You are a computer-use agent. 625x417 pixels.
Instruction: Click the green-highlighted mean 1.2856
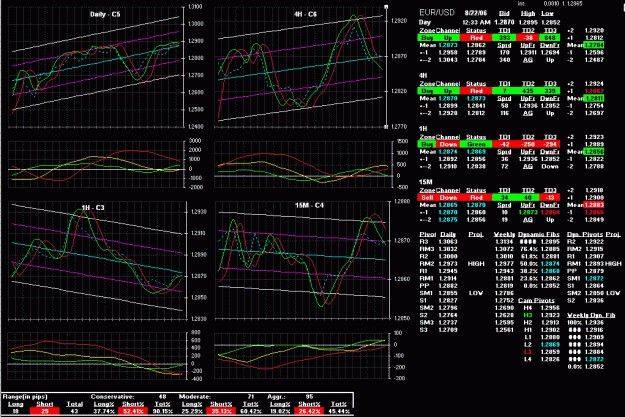pyautogui.click(x=594, y=151)
